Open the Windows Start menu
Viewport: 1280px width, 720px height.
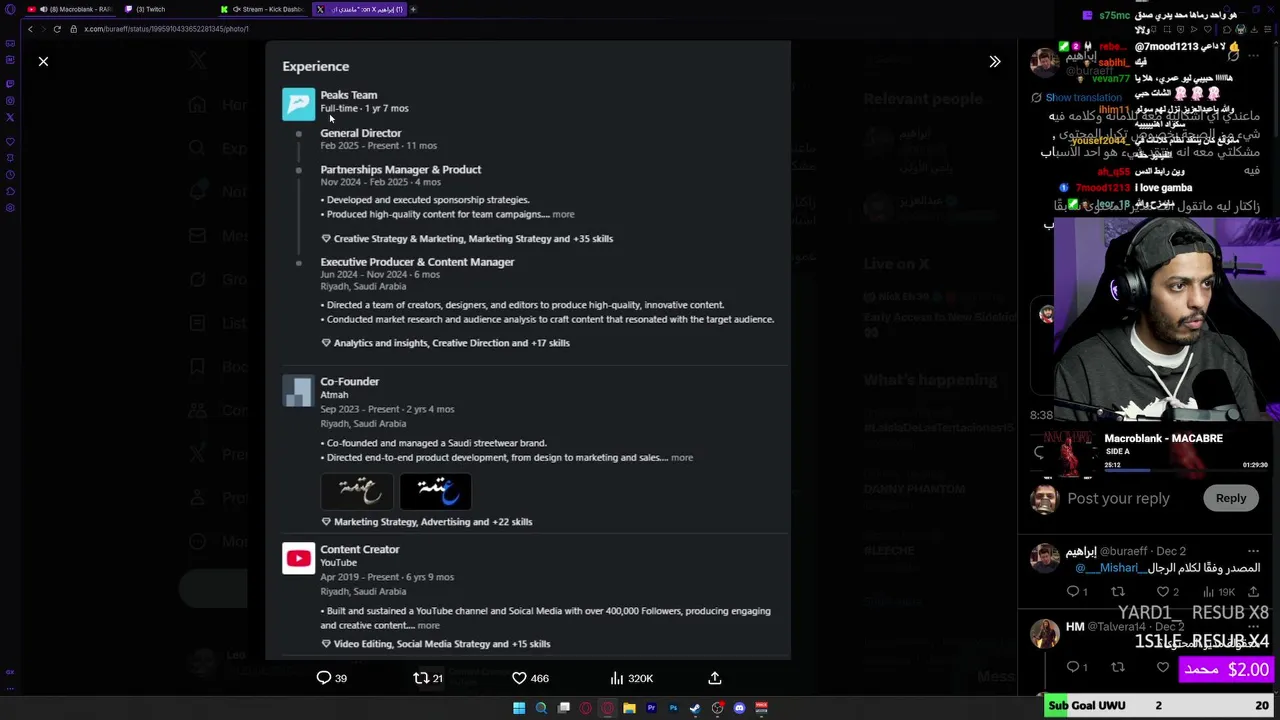(519, 708)
